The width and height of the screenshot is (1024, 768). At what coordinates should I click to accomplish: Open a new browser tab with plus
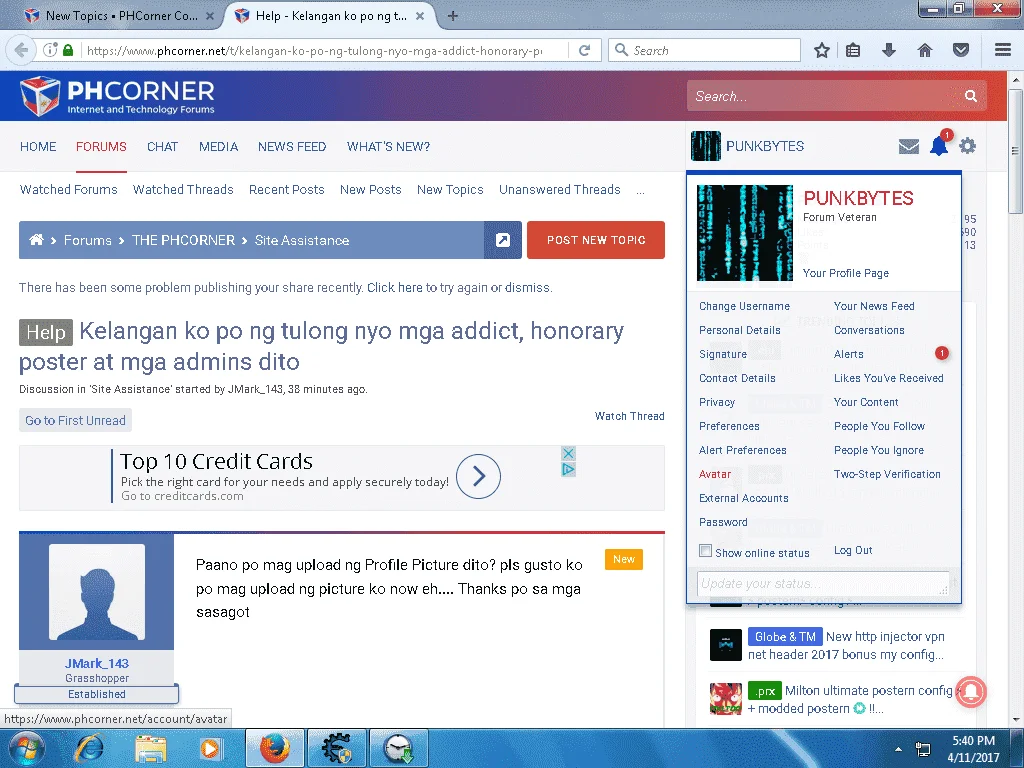(x=453, y=16)
